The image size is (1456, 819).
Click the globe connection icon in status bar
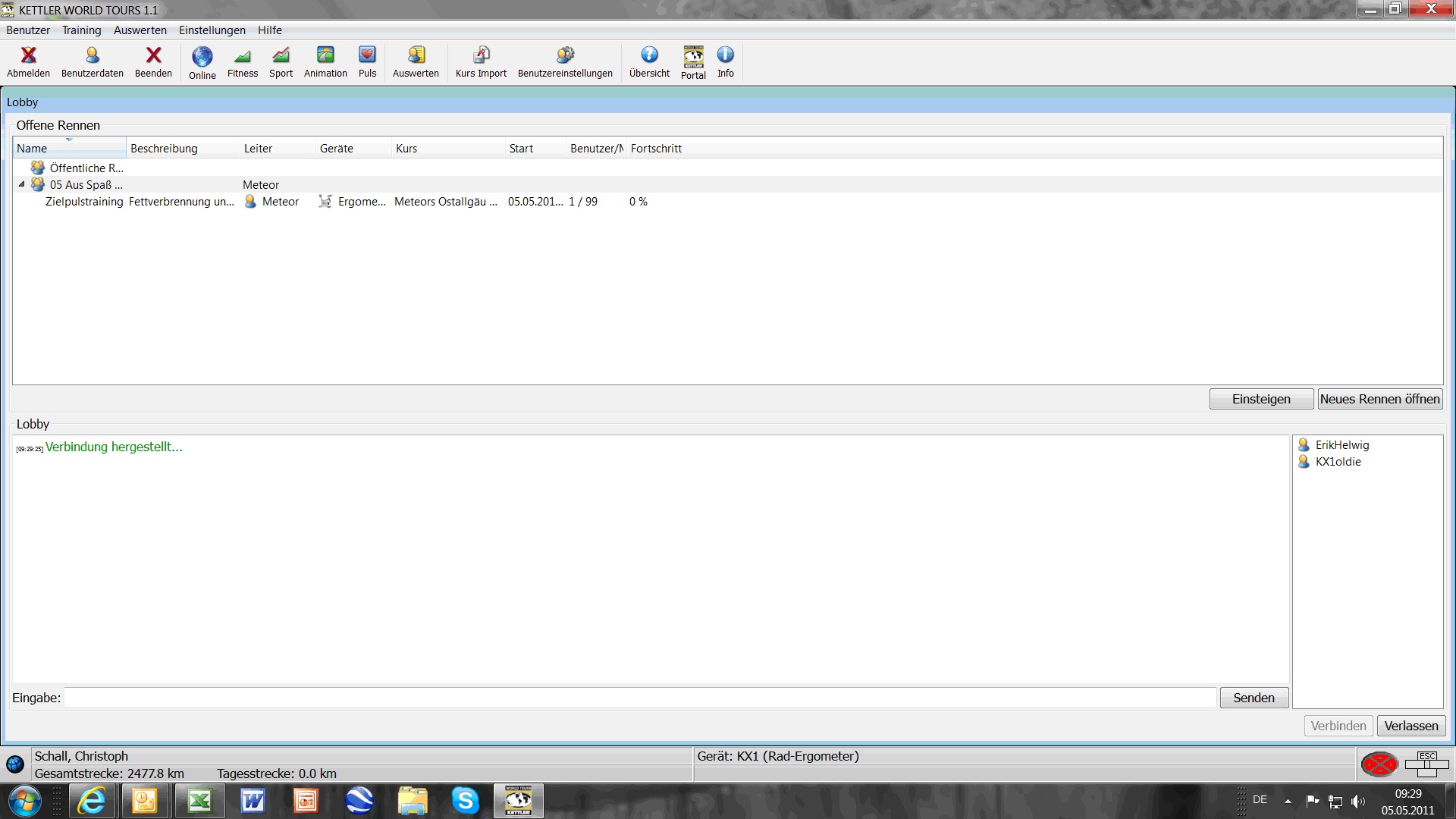click(x=14, y=764)
